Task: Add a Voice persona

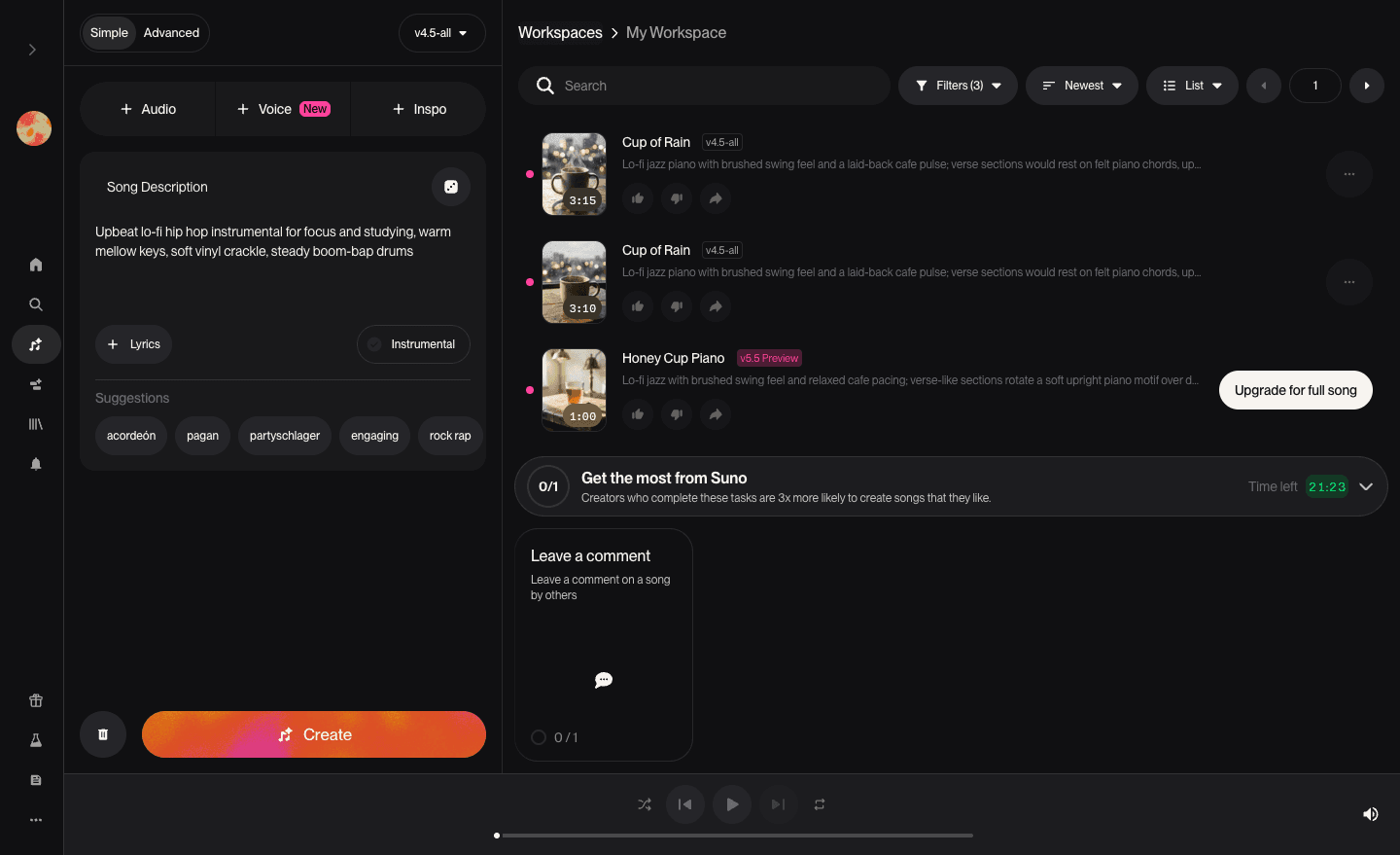Action: click(283, 109)
